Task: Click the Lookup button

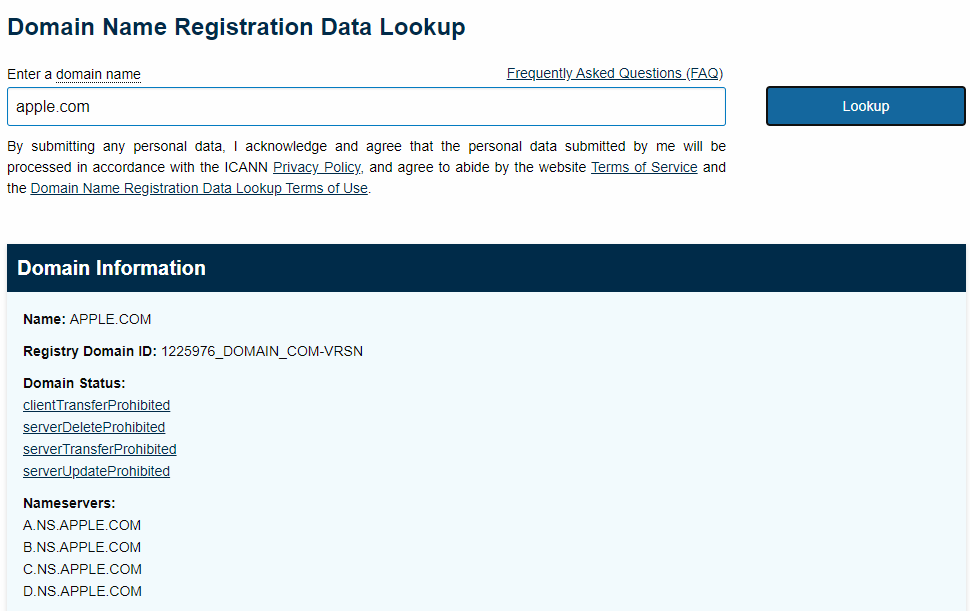Action: click(x=865, y=106)
